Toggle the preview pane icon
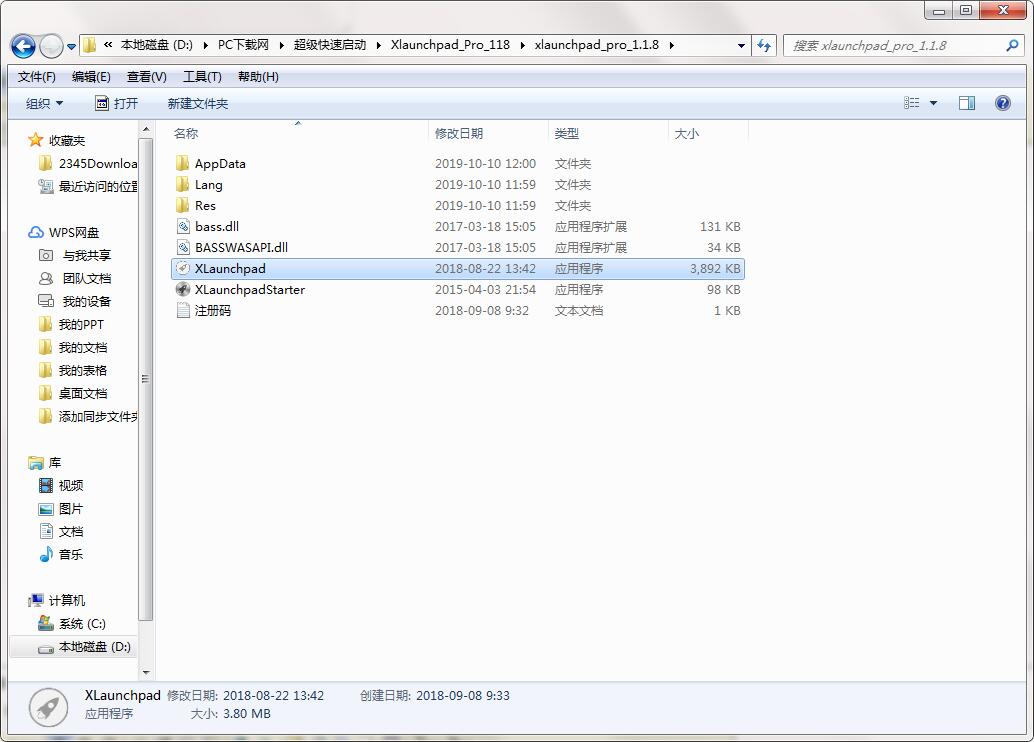Image resolution: width=1034 pixels, height=742 pixels. tap(967, 103)
